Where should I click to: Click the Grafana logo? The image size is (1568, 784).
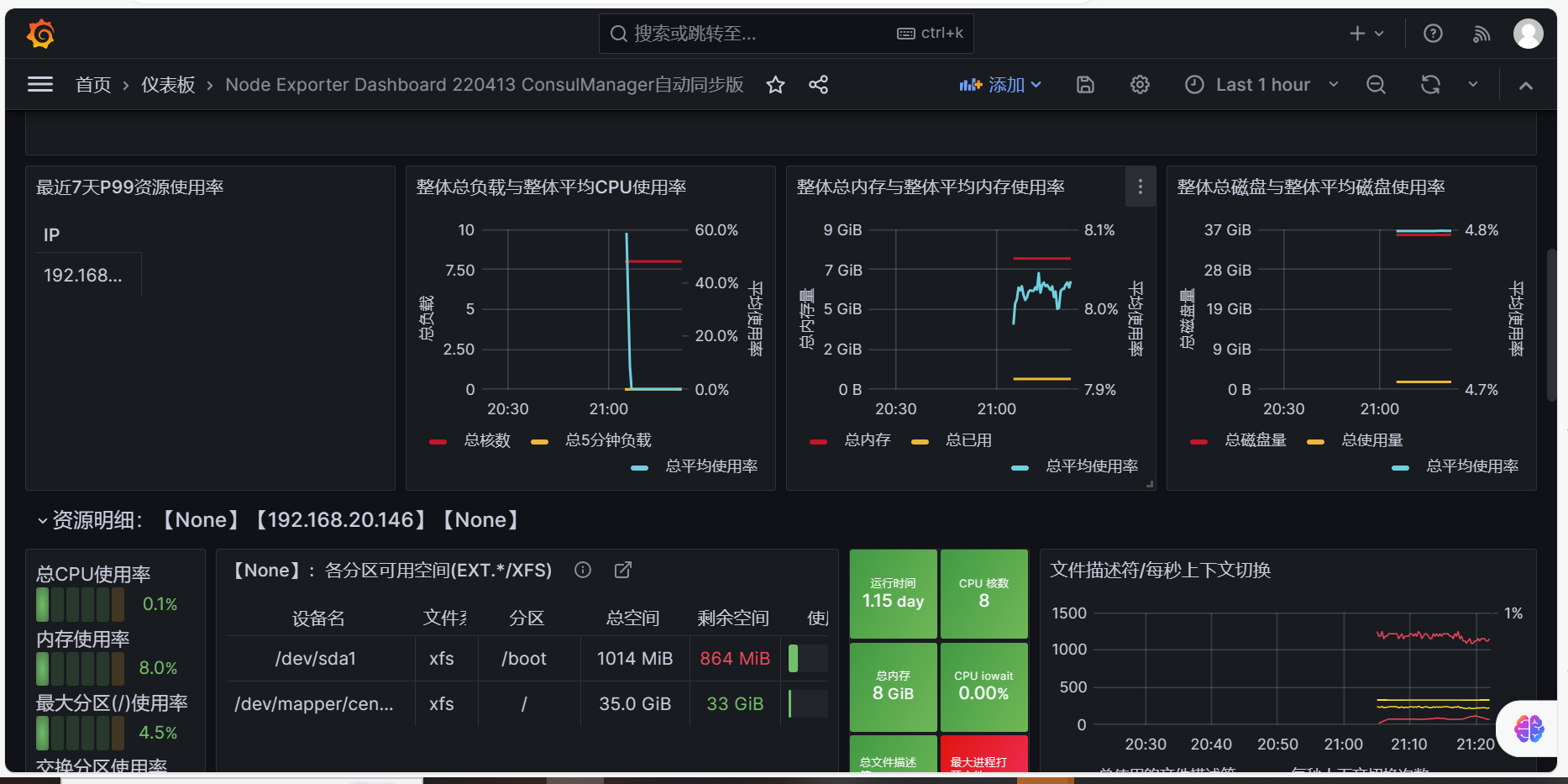click(40, 34)
